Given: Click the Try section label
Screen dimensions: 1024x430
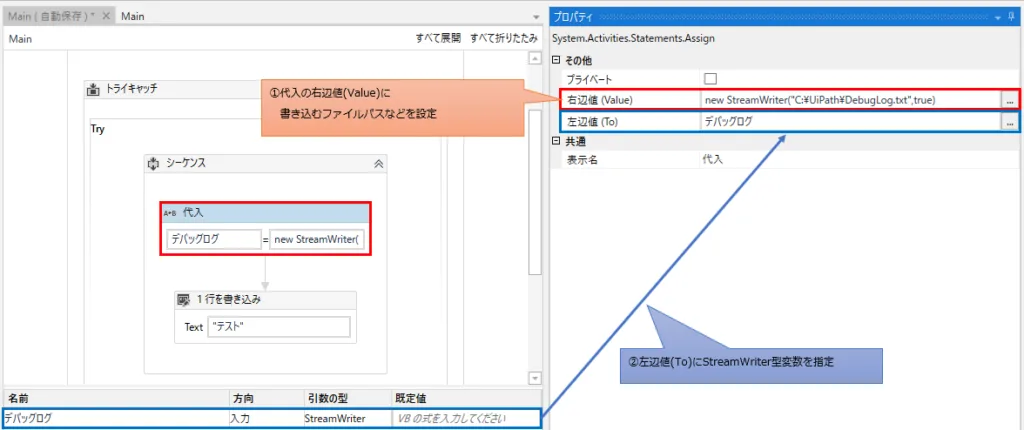Looking at the screenshot, I should click(x=97, y=129).
